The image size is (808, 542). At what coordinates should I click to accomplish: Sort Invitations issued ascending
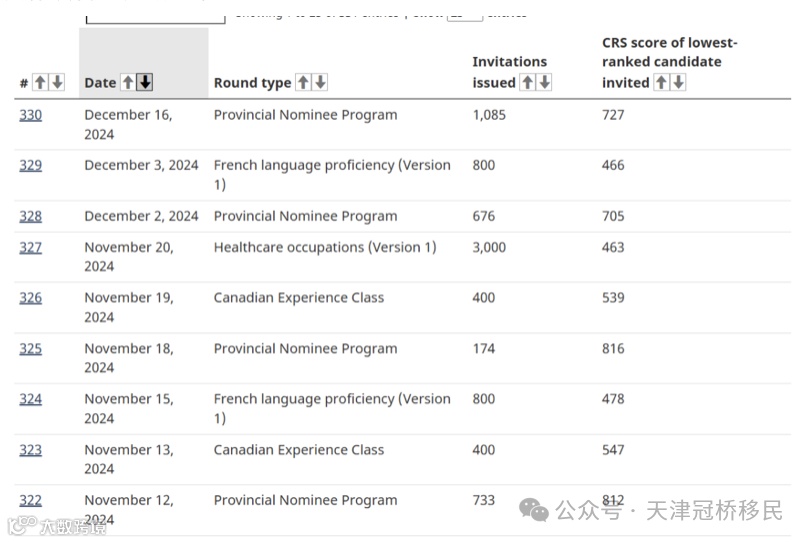click(527, 83)
